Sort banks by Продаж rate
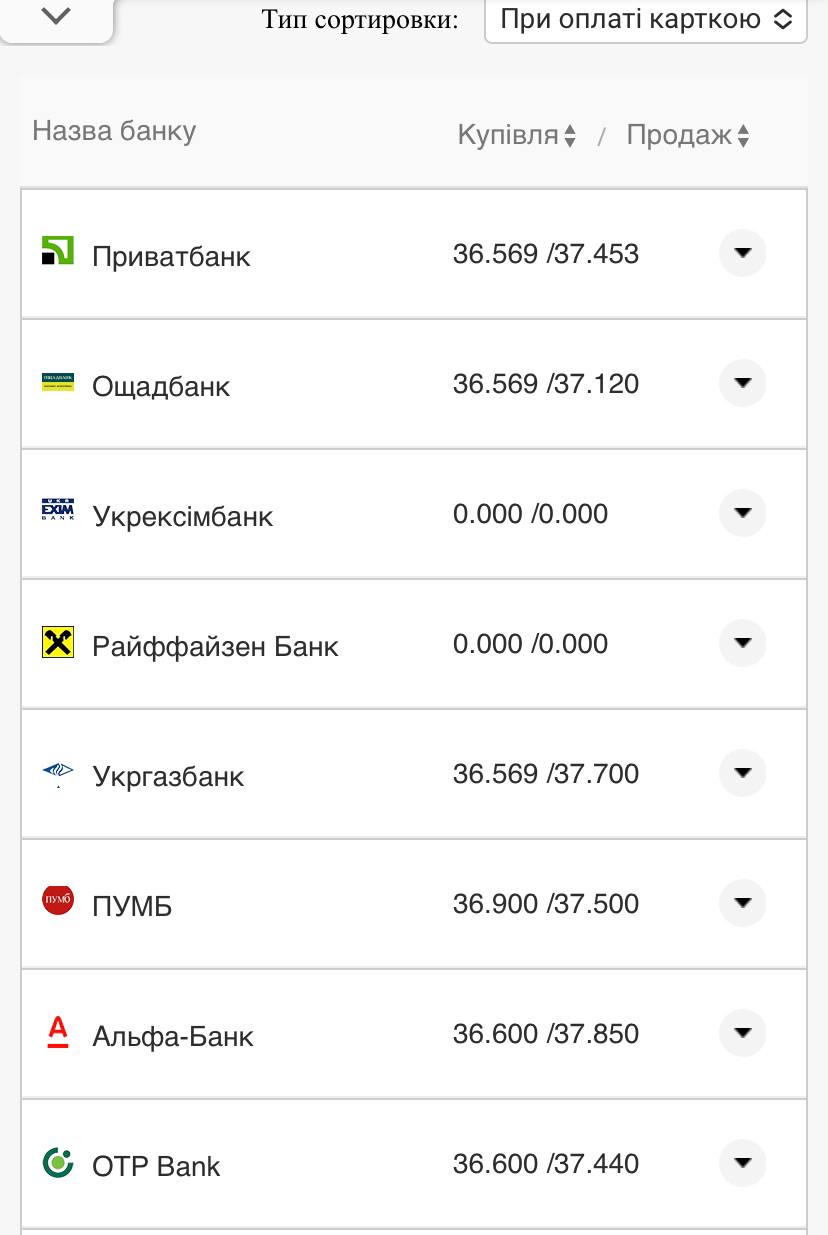 (x=687, y=136)
